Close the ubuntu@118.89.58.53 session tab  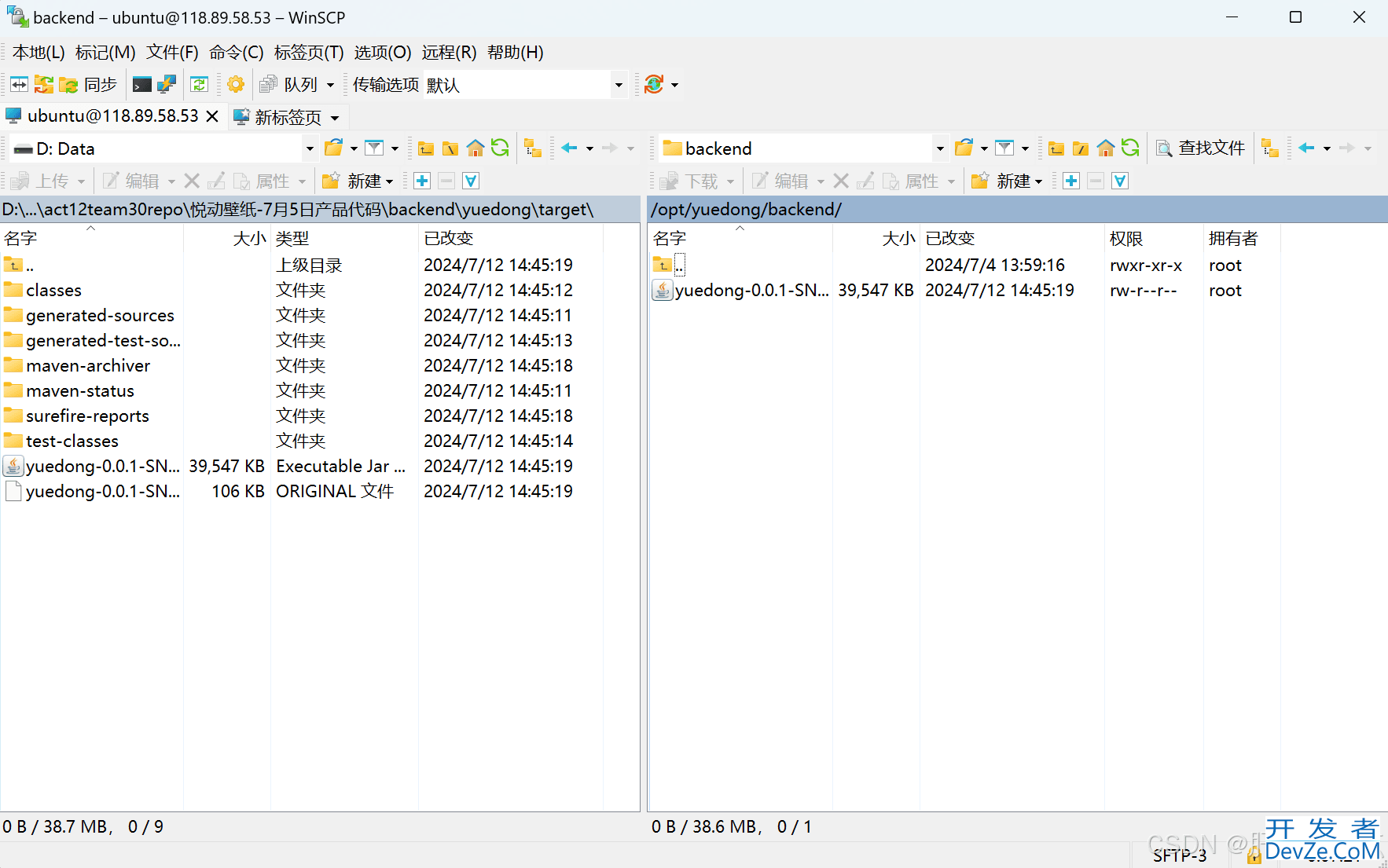[x=211, y=116]
